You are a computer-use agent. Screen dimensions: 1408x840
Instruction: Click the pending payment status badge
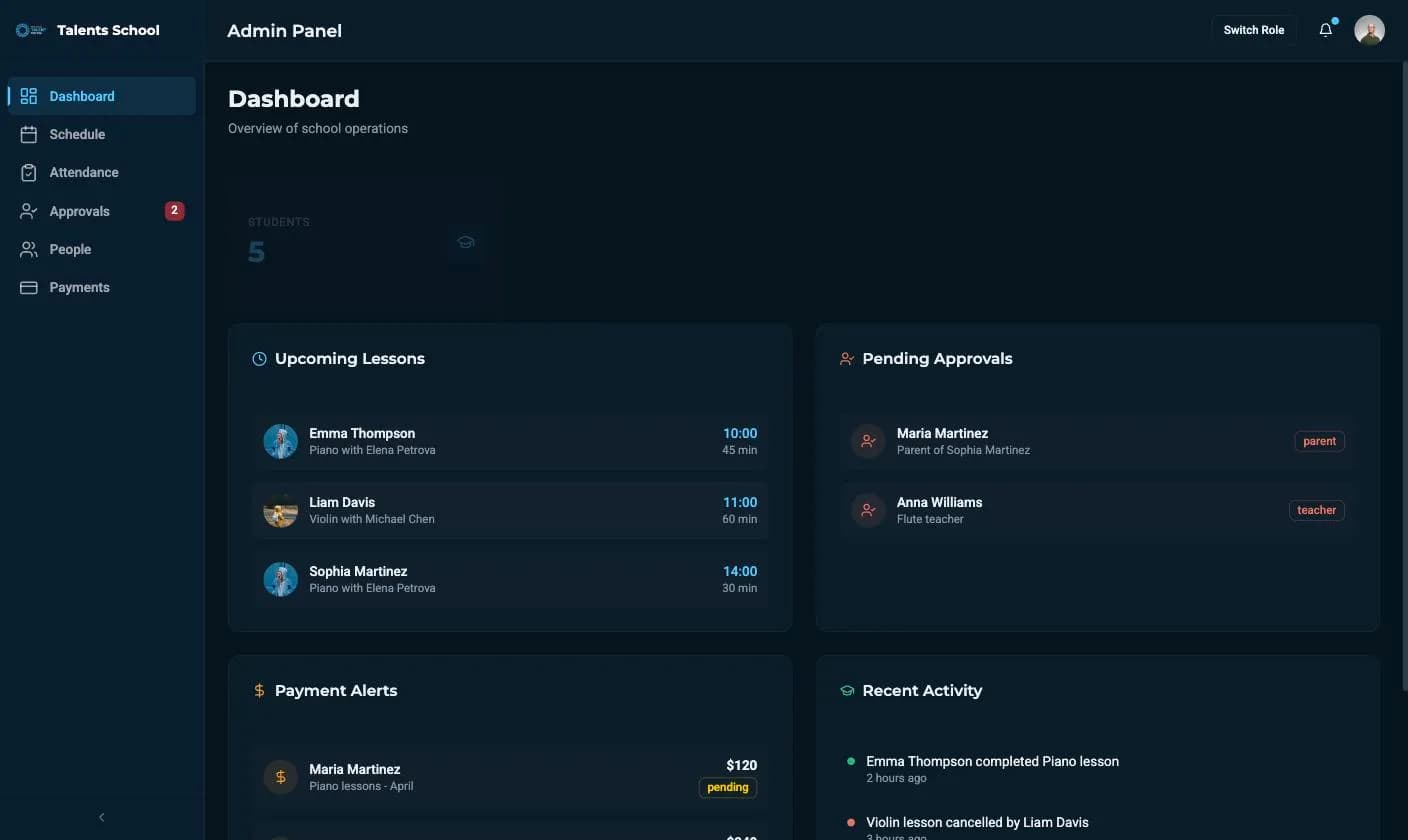pyautogui.click(x=728, y=787)
